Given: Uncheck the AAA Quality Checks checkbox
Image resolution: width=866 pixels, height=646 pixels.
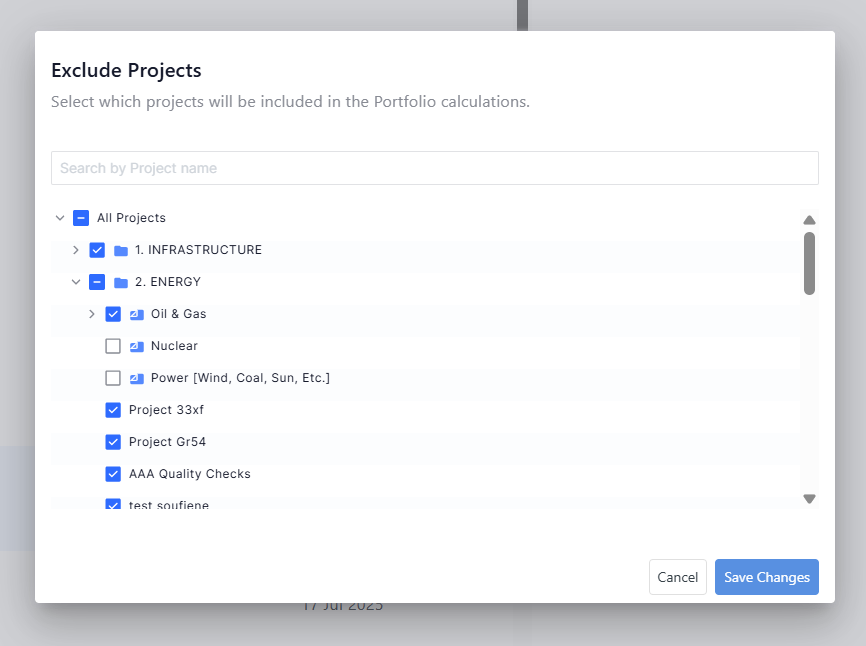Looking at the screenshot, I should [113, 474].
